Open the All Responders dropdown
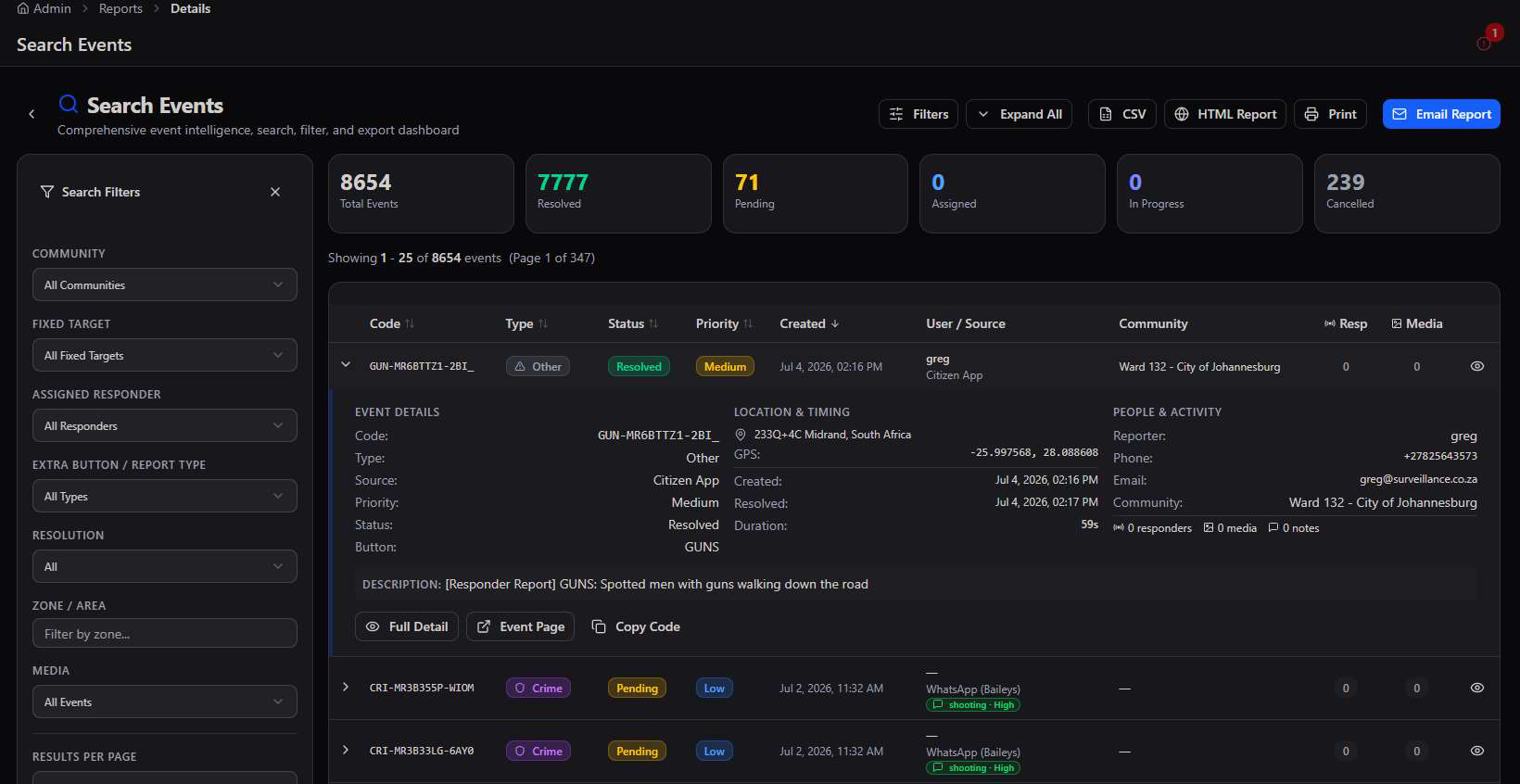Screen dimensions: 1520x784 pos(165,425)
